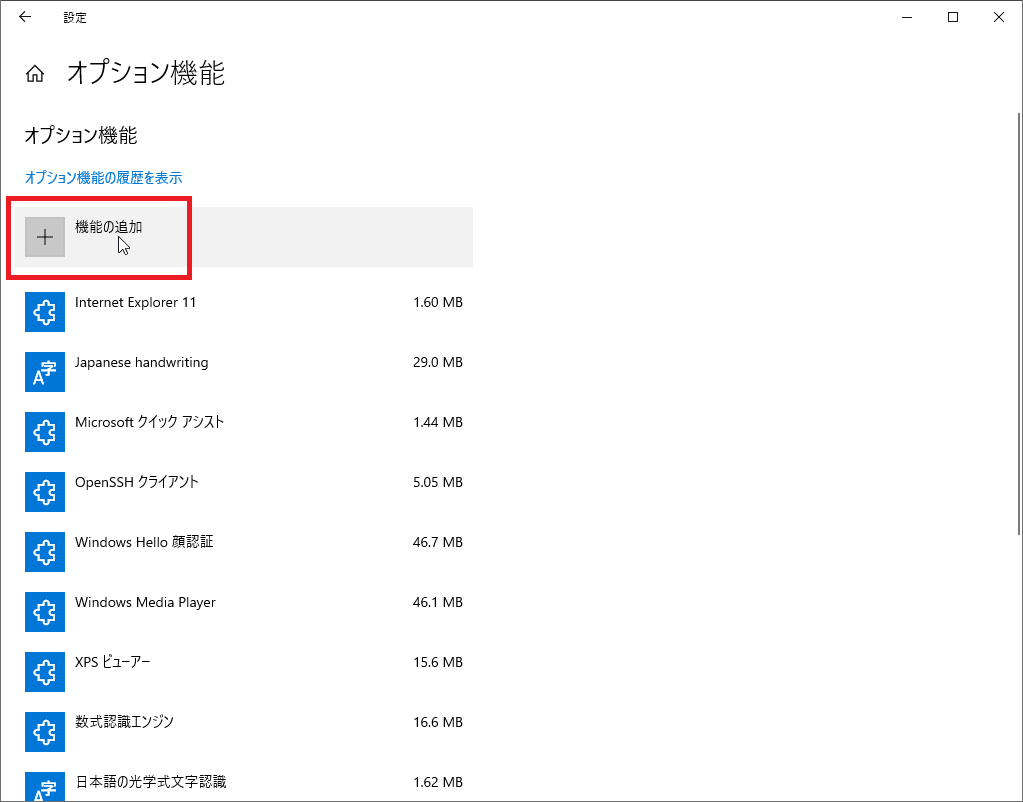1023x802 pixels.
Task: Expand the Windows Media Player list item
Action: [x=146, y=603]
